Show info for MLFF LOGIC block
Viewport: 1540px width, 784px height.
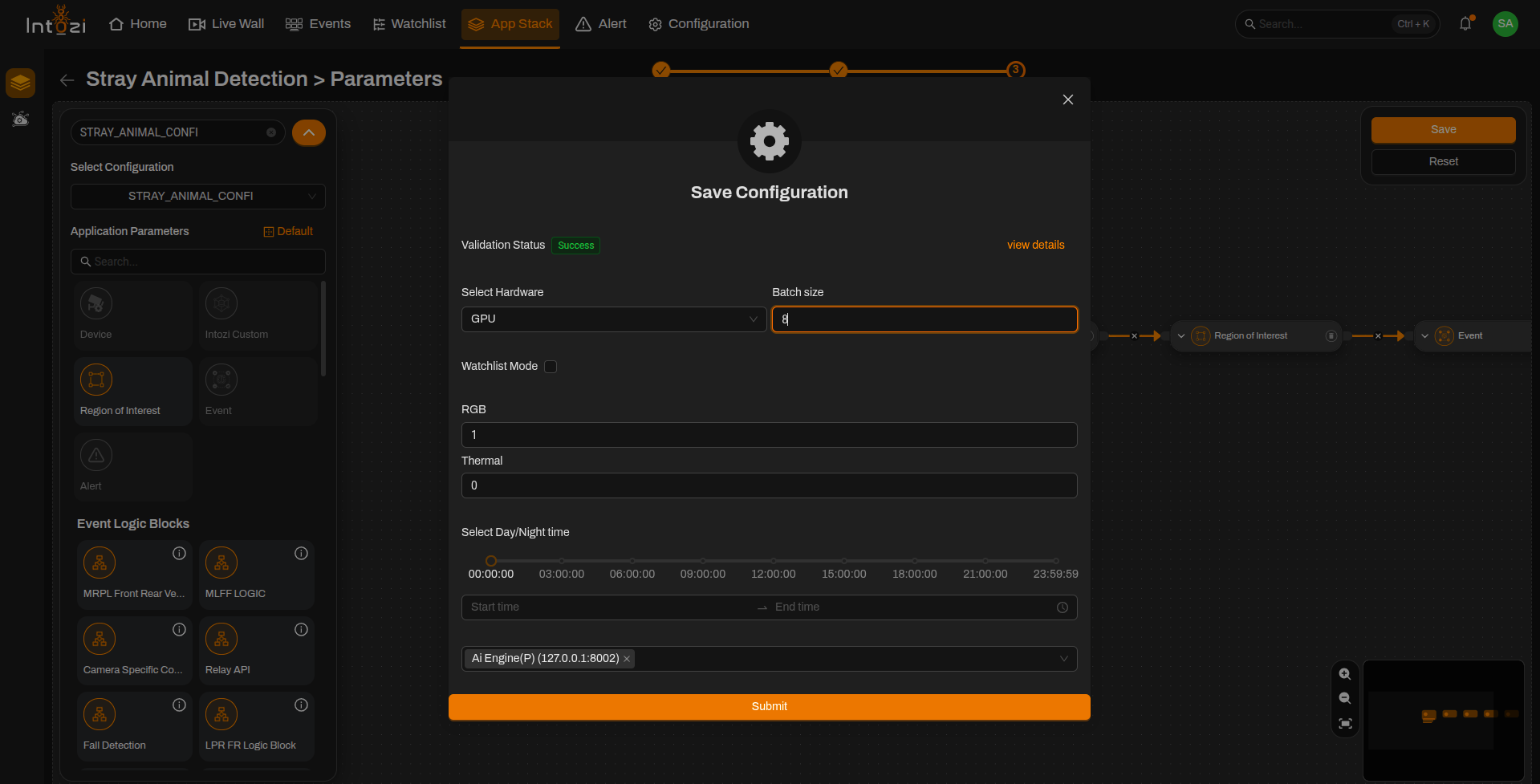point(301,553)
